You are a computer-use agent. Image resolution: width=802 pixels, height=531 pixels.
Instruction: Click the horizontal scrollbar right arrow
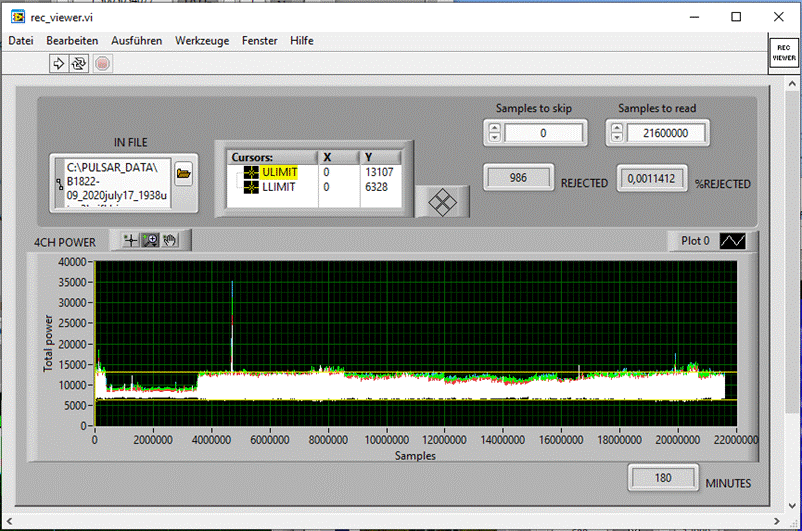point(777,521)
